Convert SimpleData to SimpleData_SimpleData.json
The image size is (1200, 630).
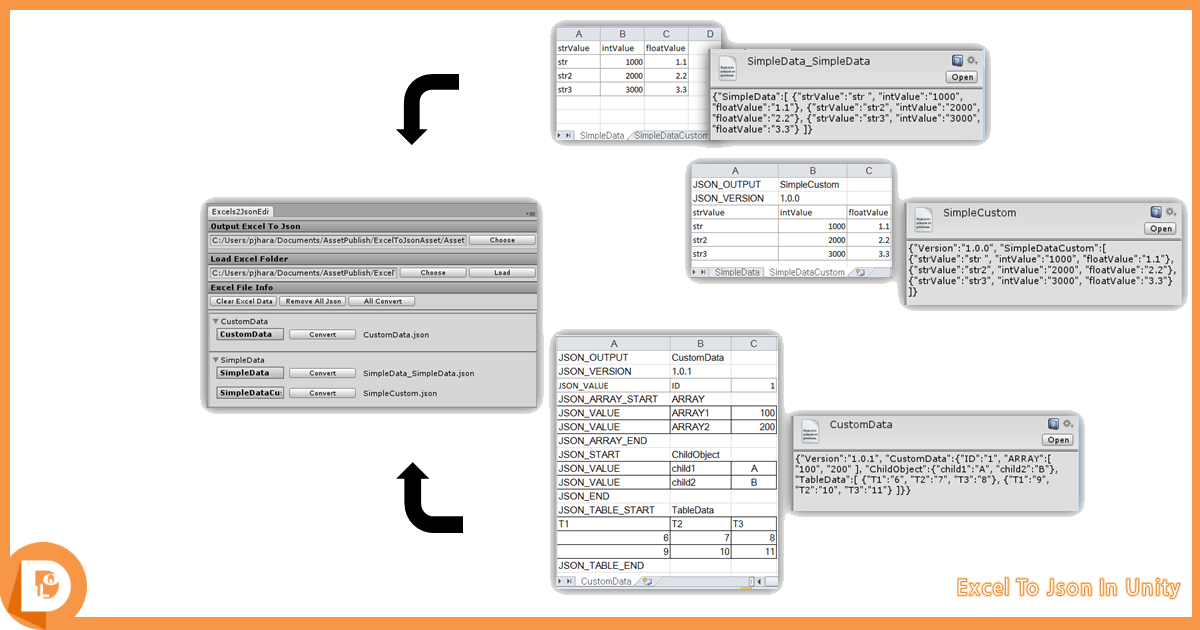pyautogui.click(x=322, y=373)
